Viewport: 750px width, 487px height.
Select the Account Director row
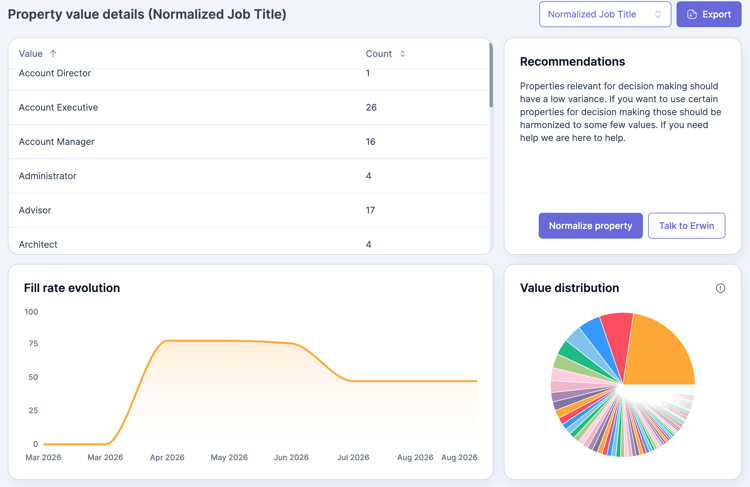click(249, 77)
